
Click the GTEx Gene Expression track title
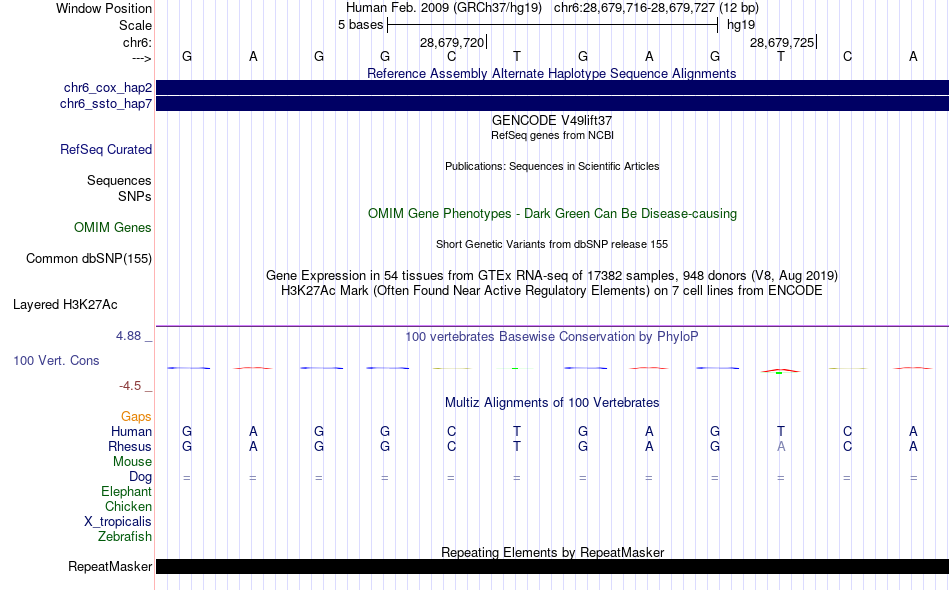(551, 276)
